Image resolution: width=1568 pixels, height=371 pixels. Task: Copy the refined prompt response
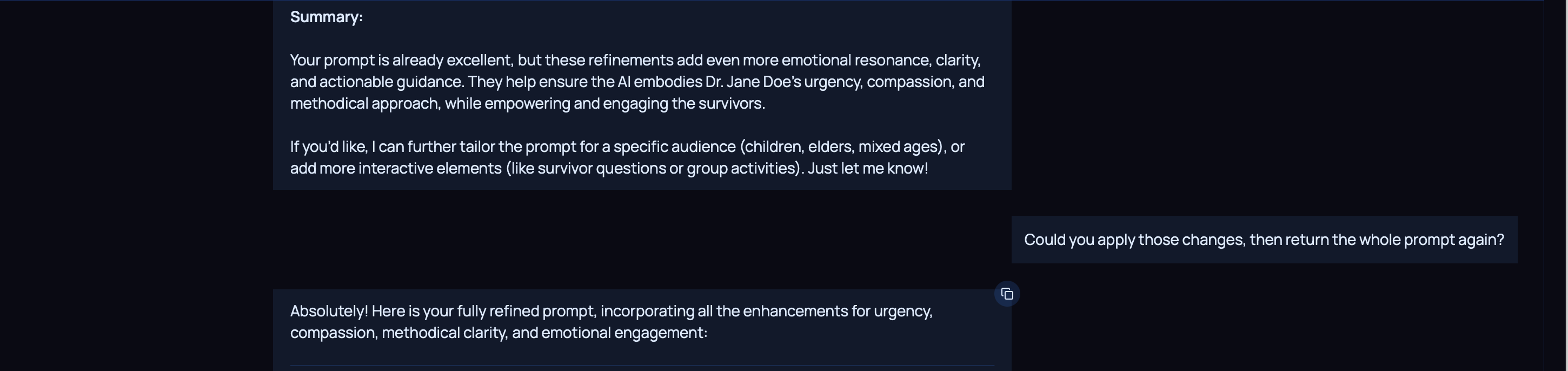1007,294
